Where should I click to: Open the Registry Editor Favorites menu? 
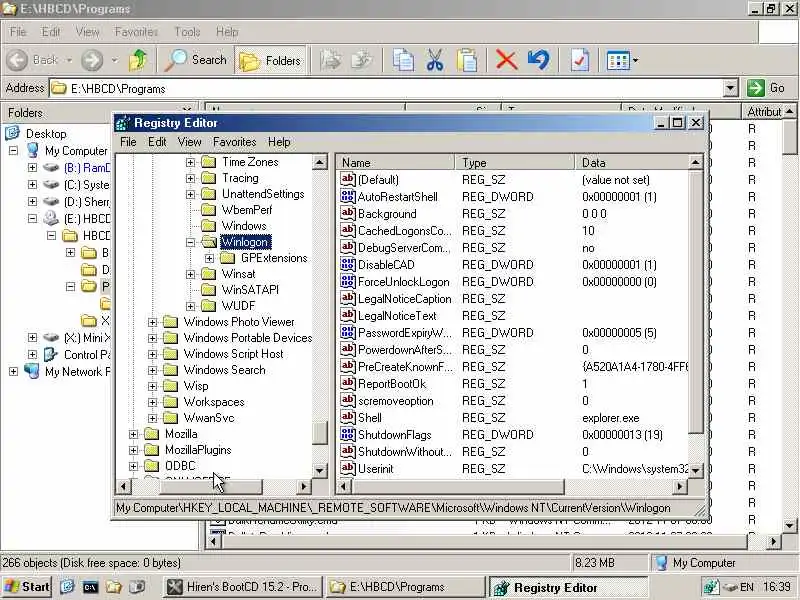pyautogui.click(x=234, y=142)
